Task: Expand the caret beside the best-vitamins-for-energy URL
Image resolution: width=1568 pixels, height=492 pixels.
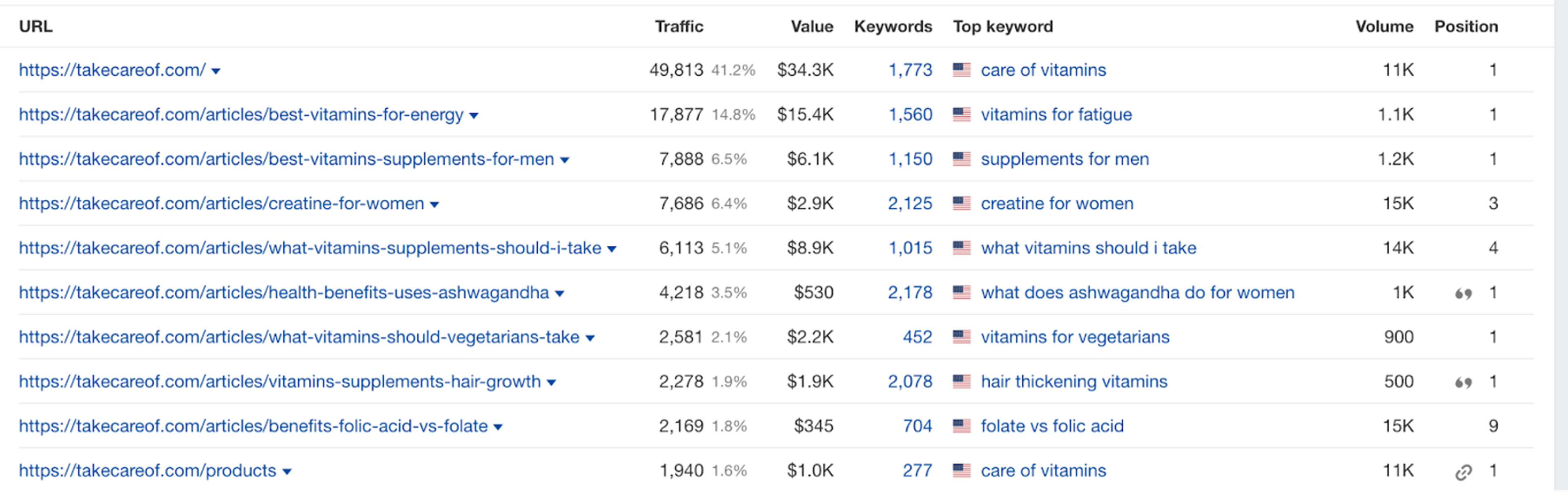Action: [x=474, y=115]
